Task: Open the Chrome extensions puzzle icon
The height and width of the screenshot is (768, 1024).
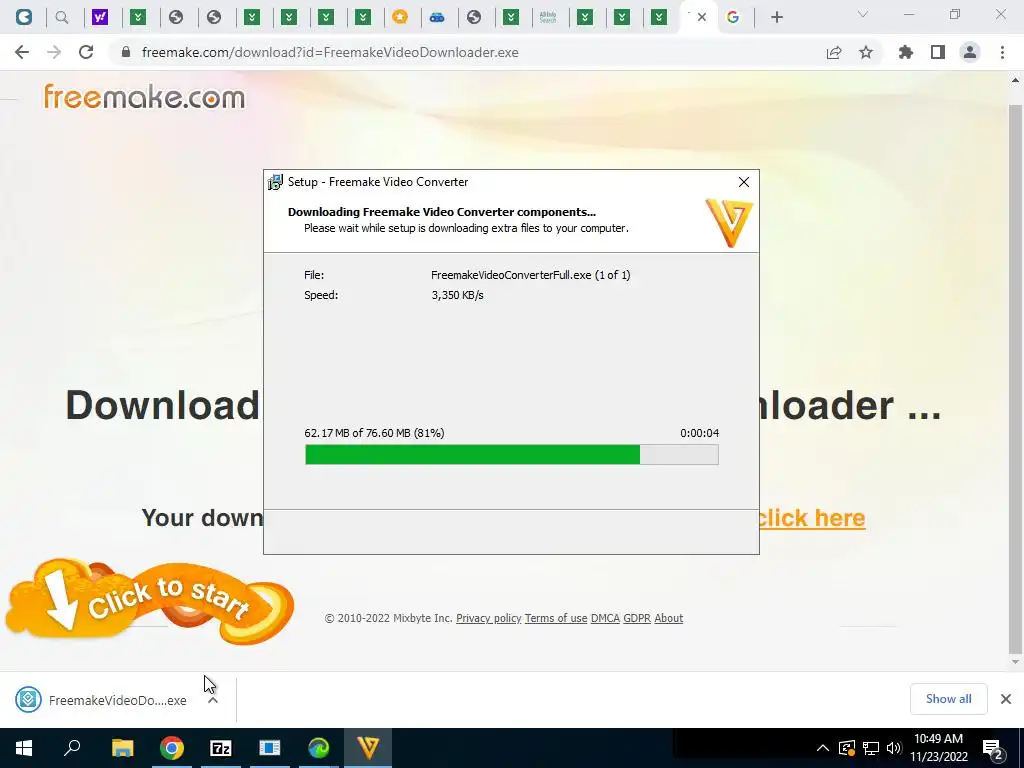Action: [905, 52]
